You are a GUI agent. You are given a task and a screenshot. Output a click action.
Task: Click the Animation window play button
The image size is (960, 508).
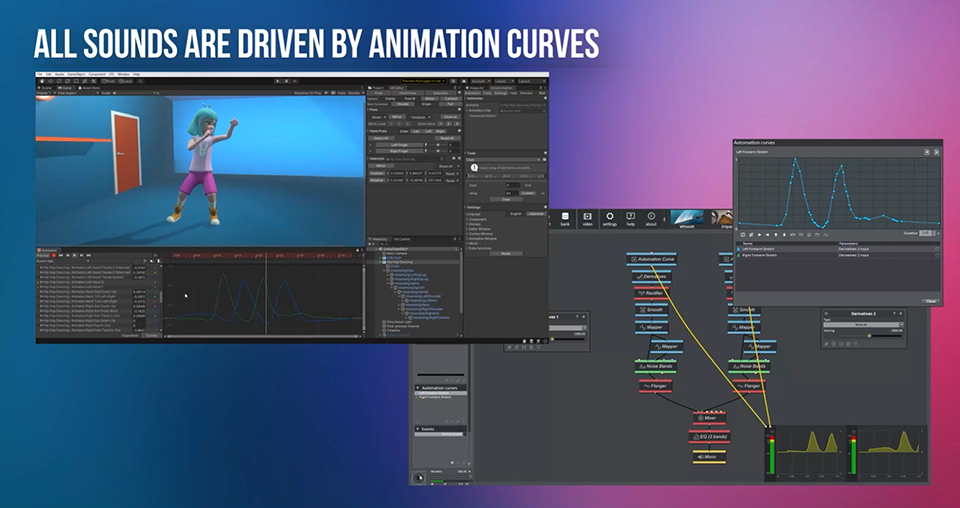pos(75,255)
